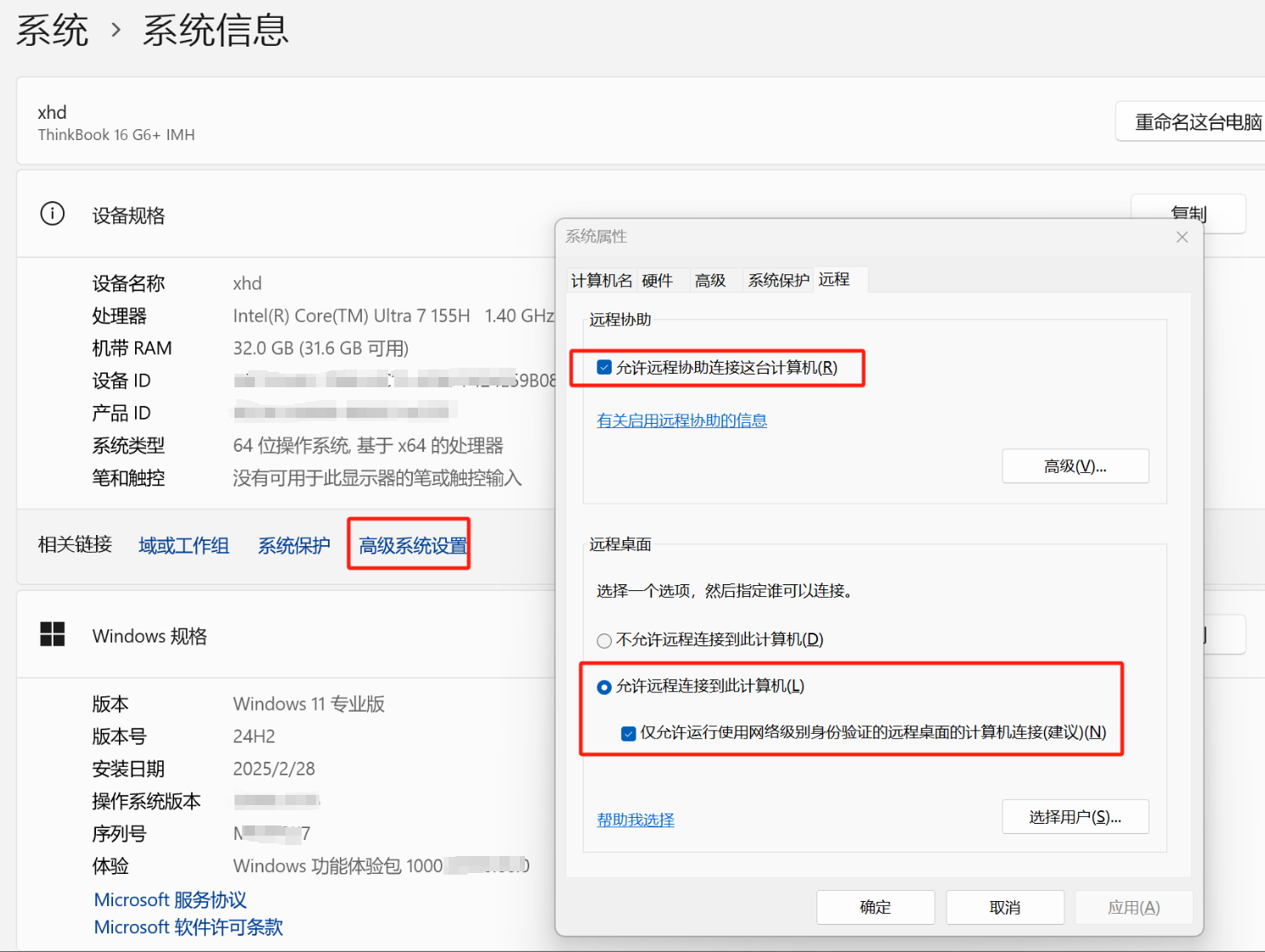Click the 应用(A) button
The width and height of the screenshot is (1265, 952).
tap(1134, 907)
